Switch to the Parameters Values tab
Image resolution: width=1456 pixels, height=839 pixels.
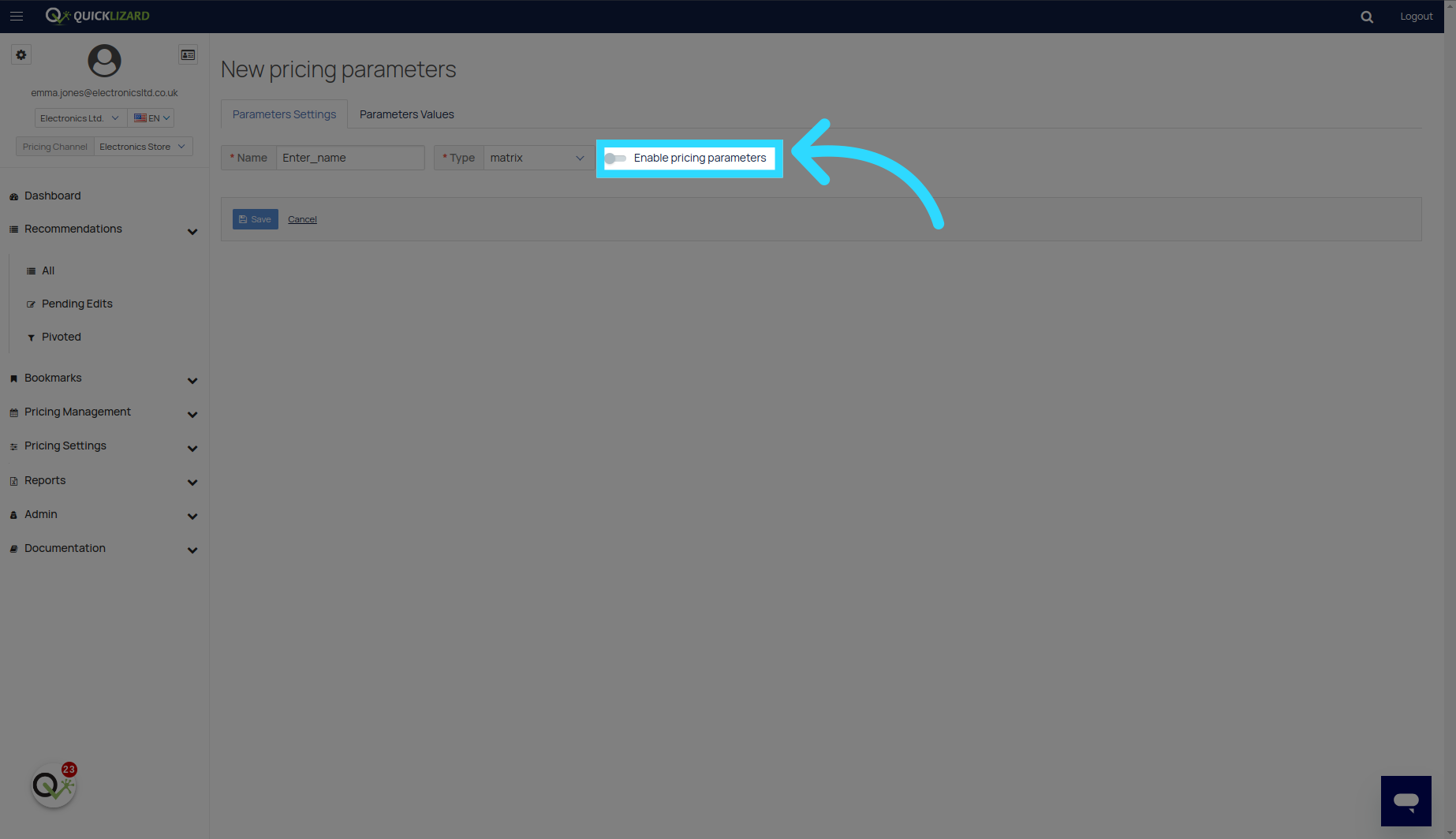point(406,114)
